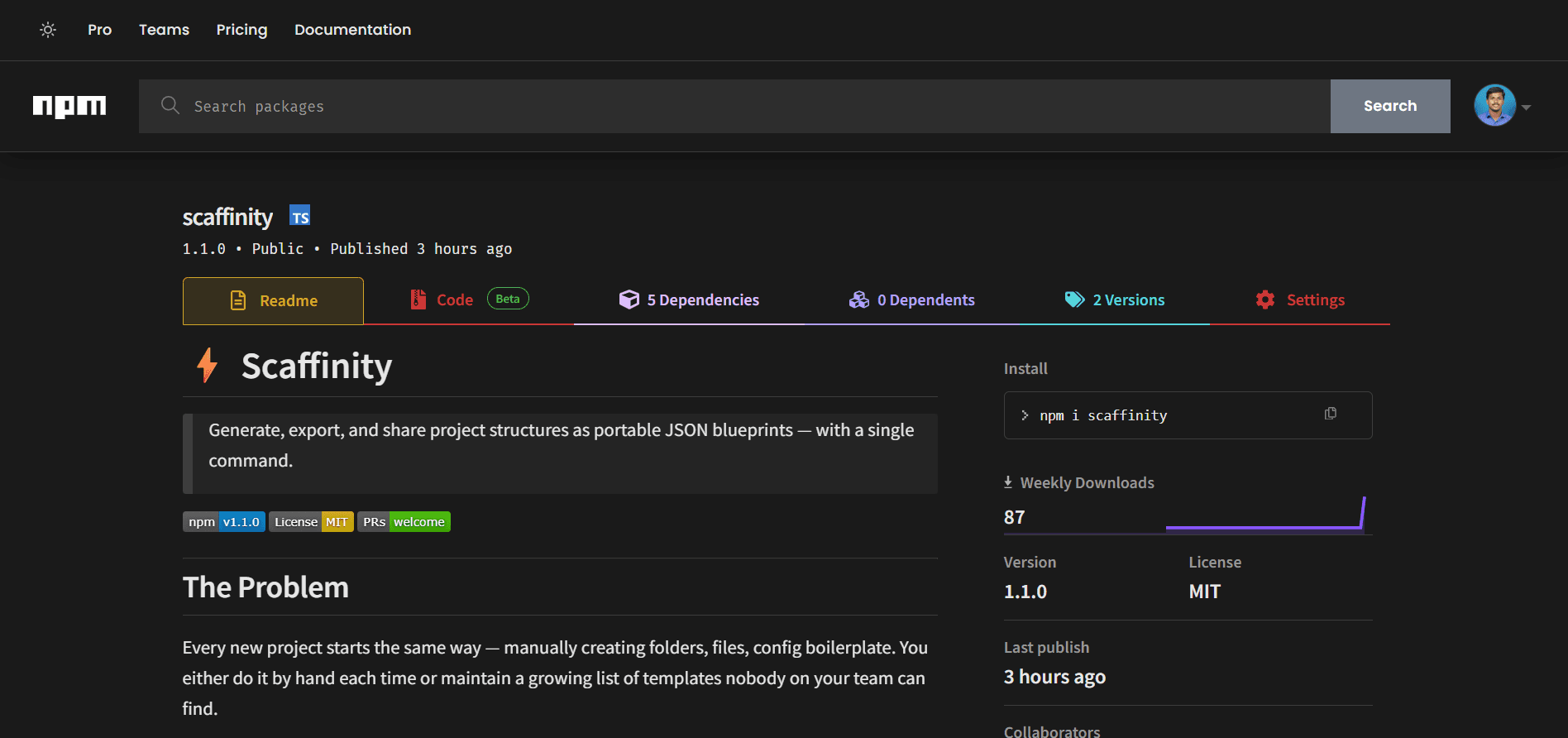This screenshot has width=1568, height=738.
Task: Click the PRs welcome badge
Action: (404, 522)
